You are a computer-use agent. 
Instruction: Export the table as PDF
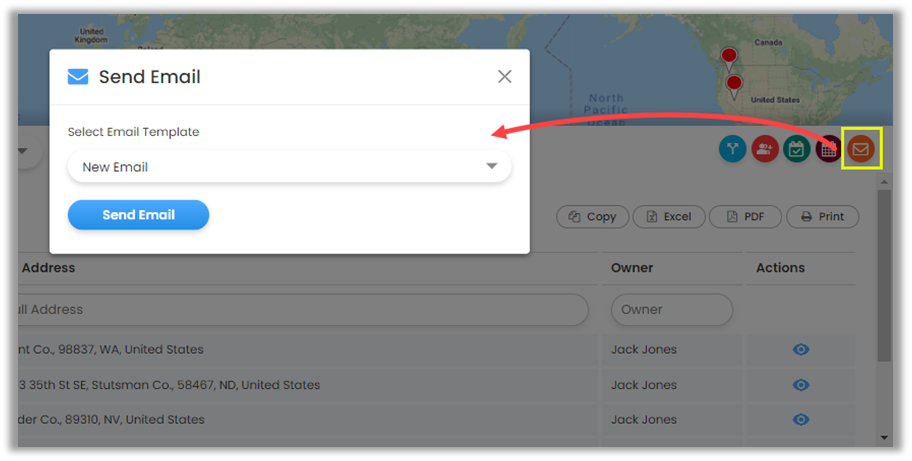coord(746,216)
